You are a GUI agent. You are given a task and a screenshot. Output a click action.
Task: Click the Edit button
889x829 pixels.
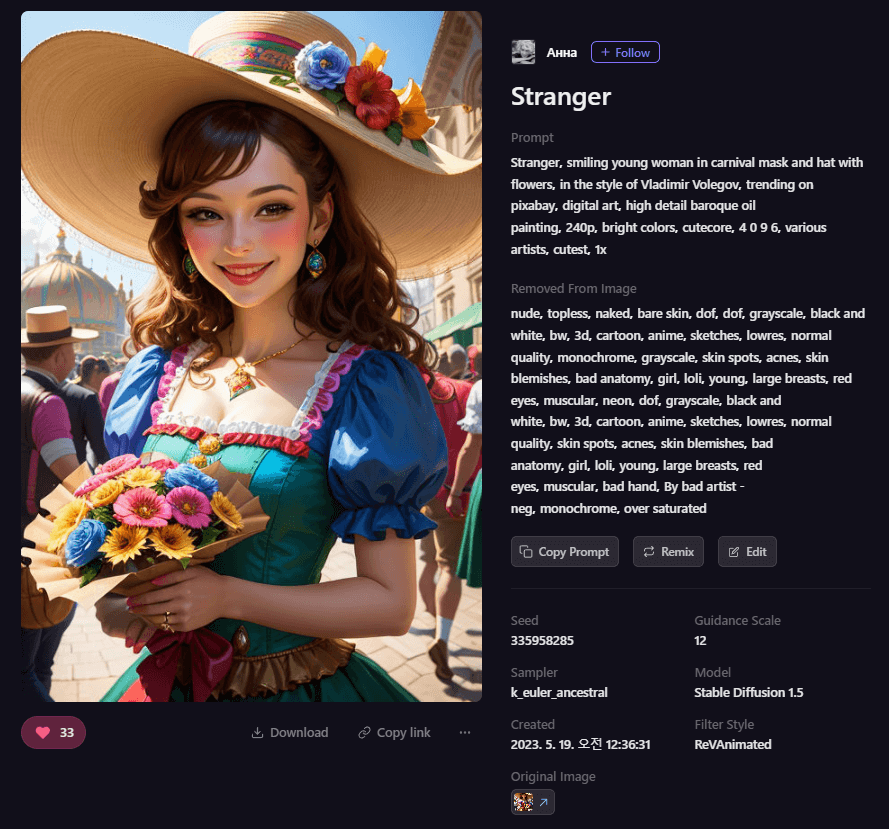tap(747, 552)
